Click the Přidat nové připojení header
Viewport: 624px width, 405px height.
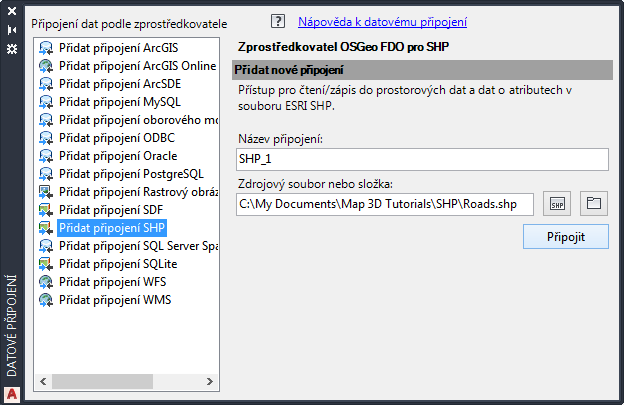pyautogui.click(x=422, y=70)
